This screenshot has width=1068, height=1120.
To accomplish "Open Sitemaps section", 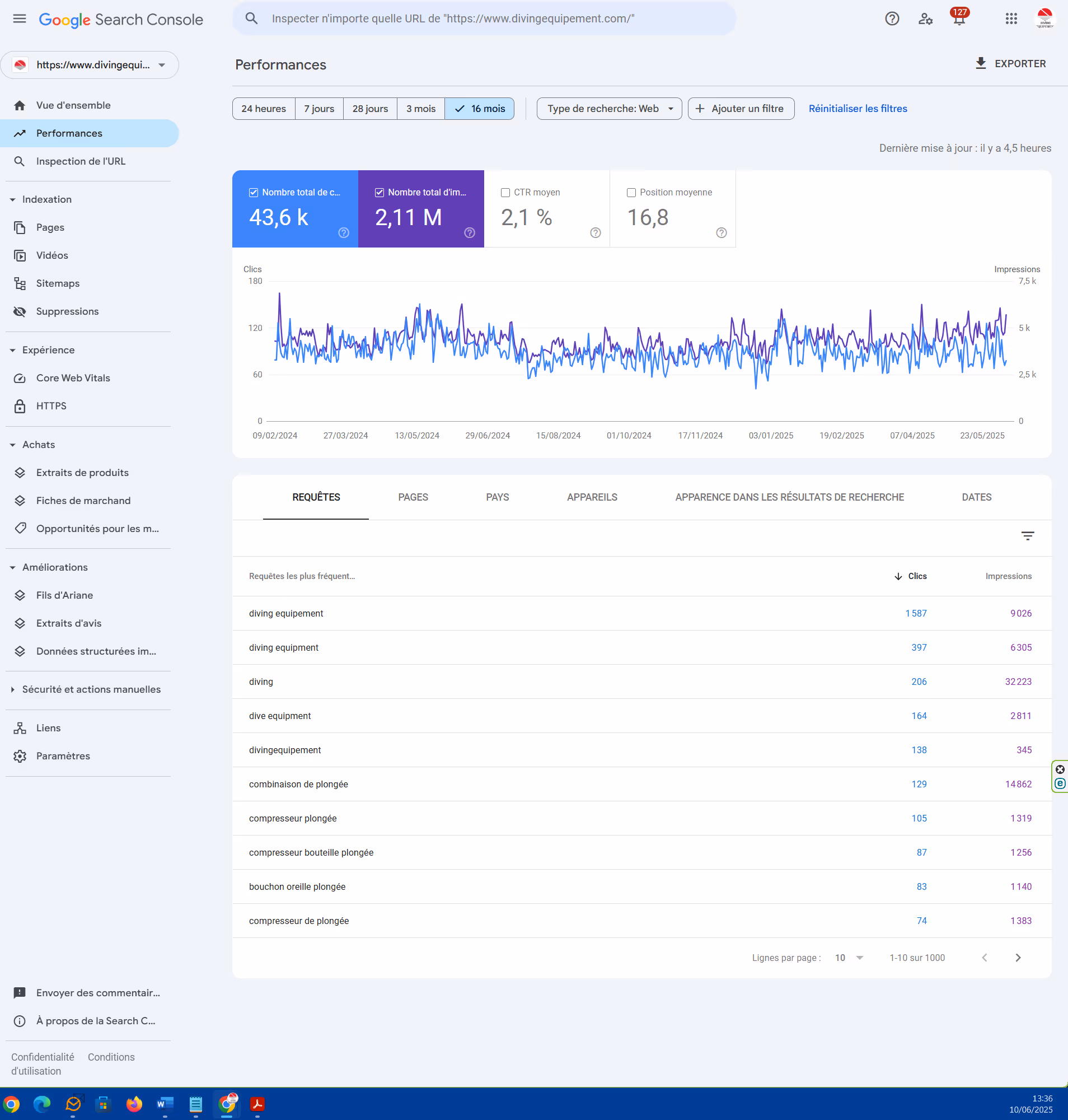I will (90, 283).
